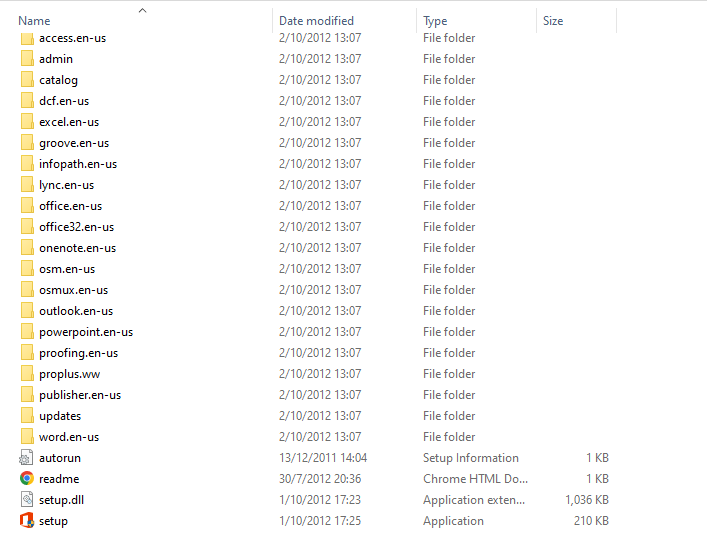The height and width of the screenshot is (552, 707).
Task: Select the Chrome icon for readme
Action: pyautogui.click(x=27, y=478)
